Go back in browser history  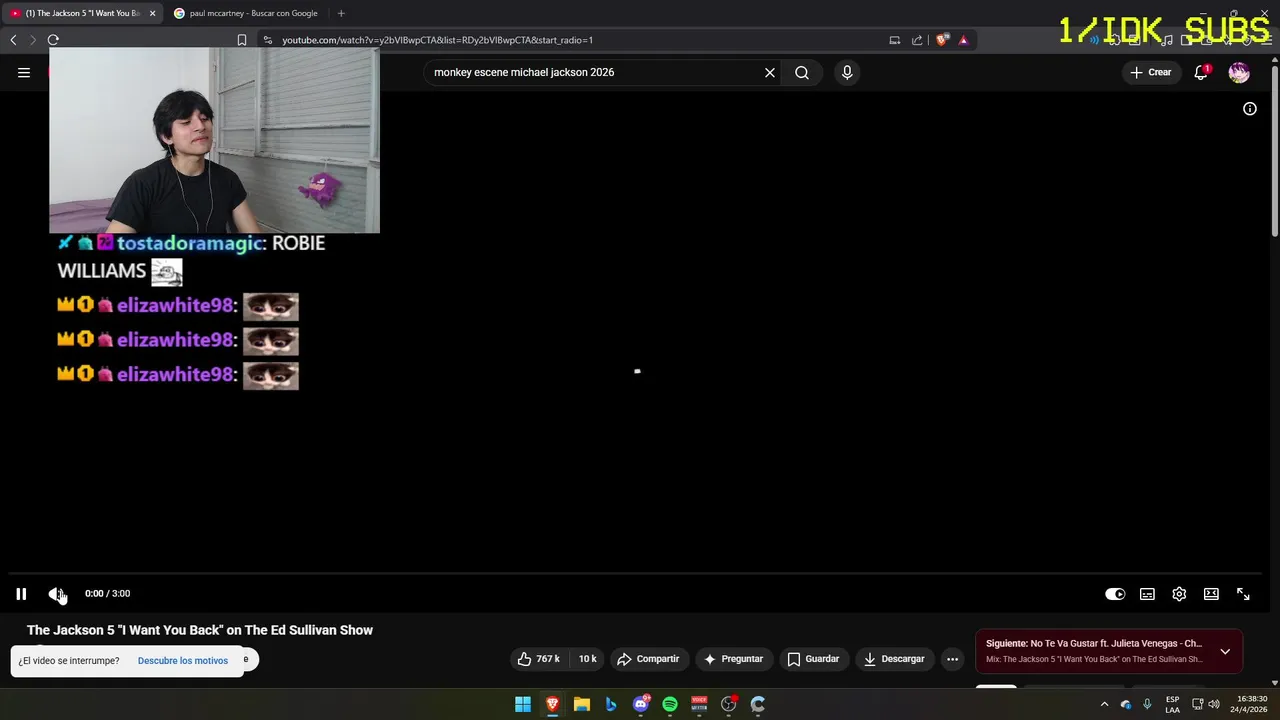click(x=13, y=40)
